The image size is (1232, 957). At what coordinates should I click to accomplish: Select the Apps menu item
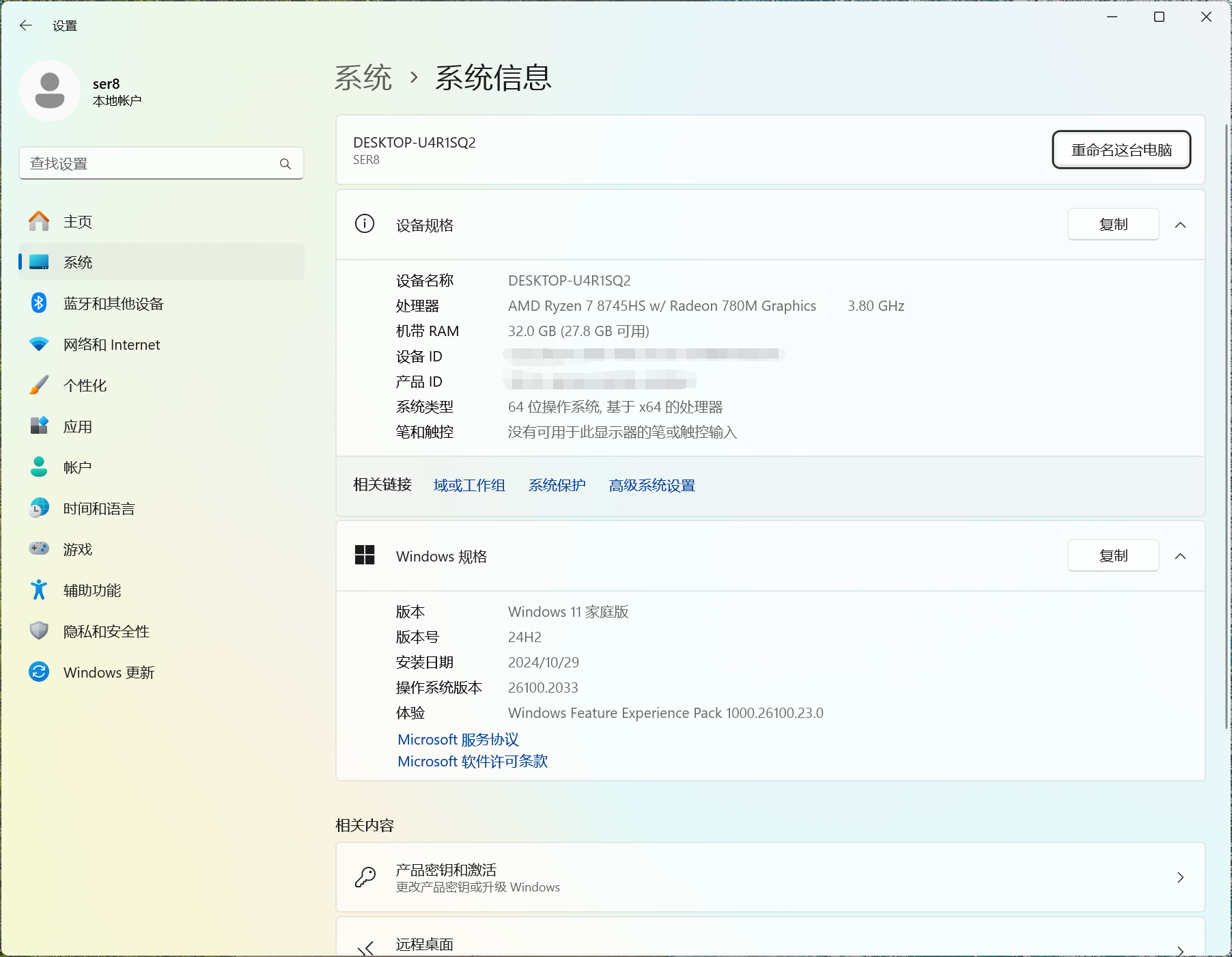[77, 426]
